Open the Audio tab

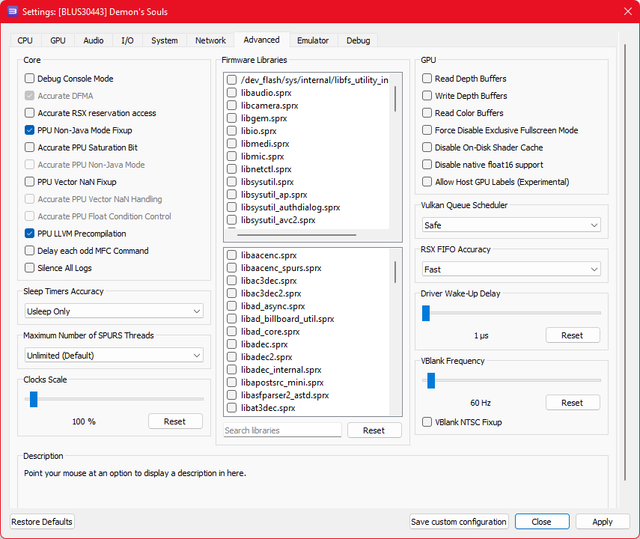tap(93, 40)
